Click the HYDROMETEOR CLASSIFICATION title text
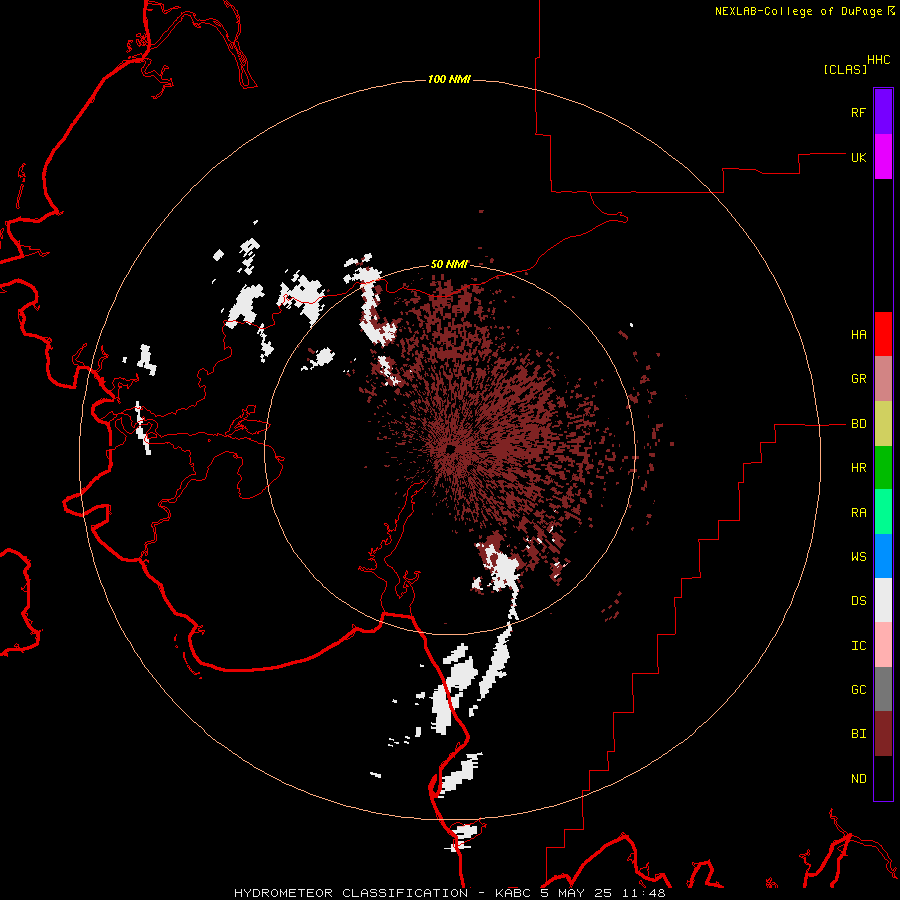 point(351,893)
